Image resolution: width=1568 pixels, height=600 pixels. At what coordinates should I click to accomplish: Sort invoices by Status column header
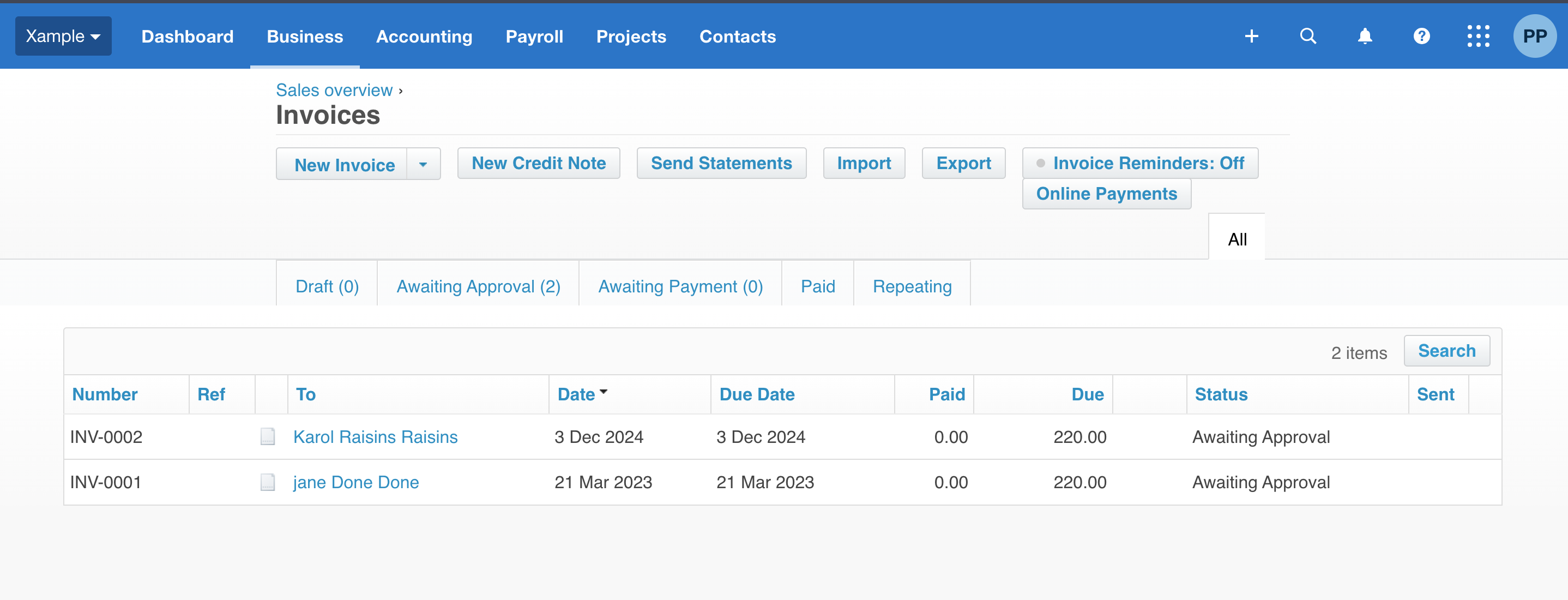(1221, 394)
